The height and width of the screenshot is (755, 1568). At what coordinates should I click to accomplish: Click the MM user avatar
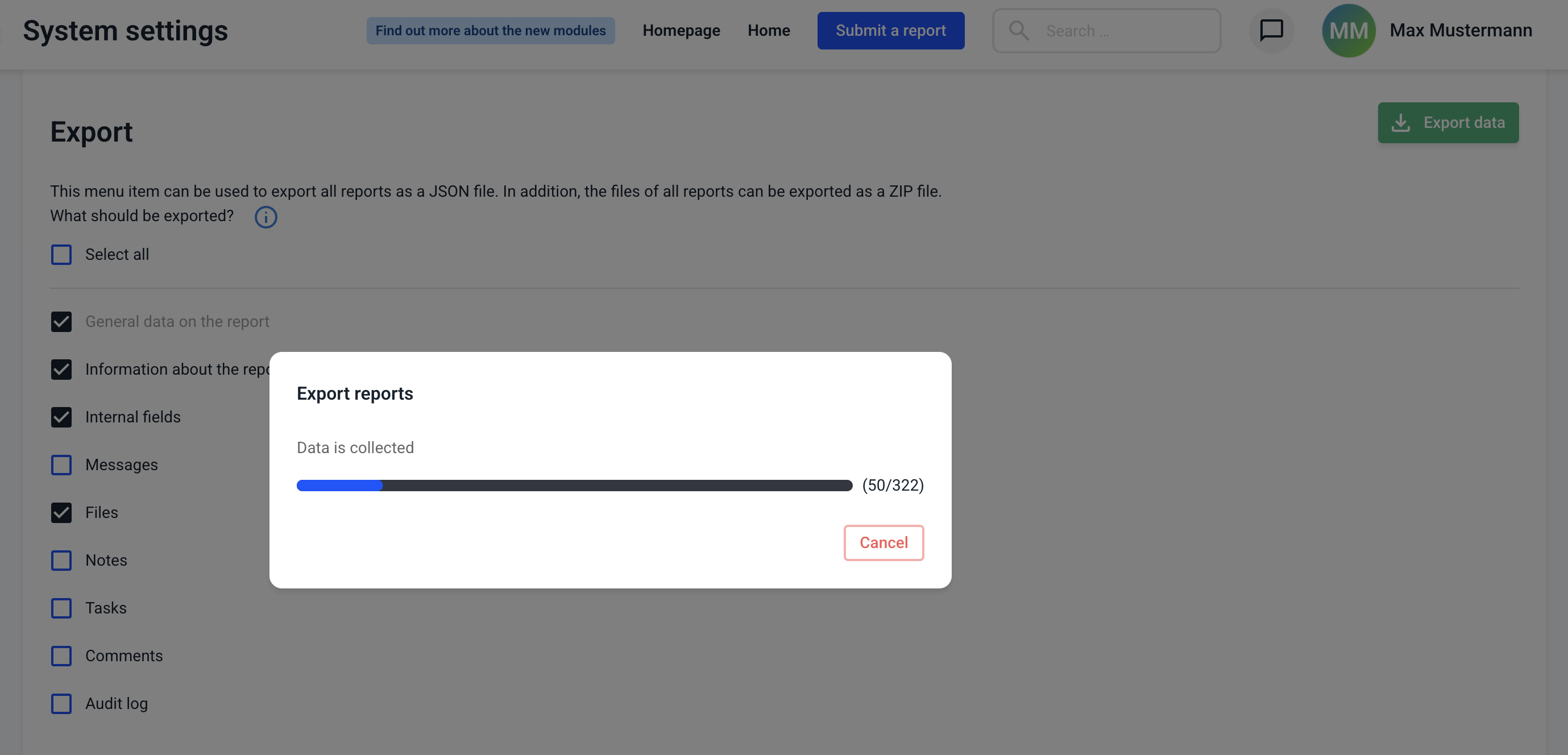1348,31
